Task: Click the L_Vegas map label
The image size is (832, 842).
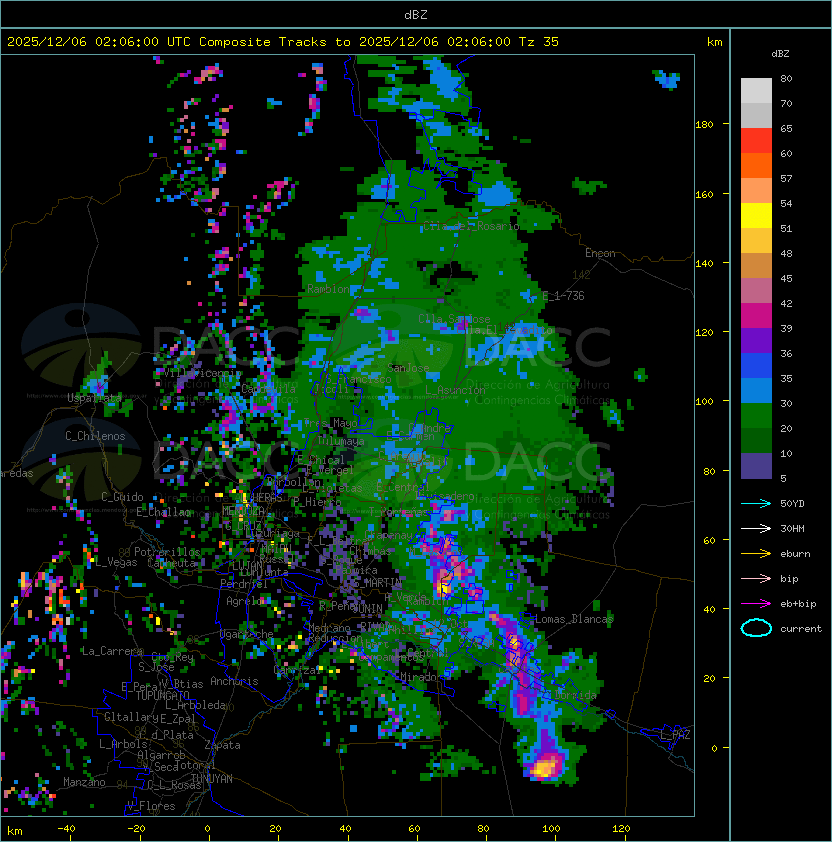Action: click(117, 562)
